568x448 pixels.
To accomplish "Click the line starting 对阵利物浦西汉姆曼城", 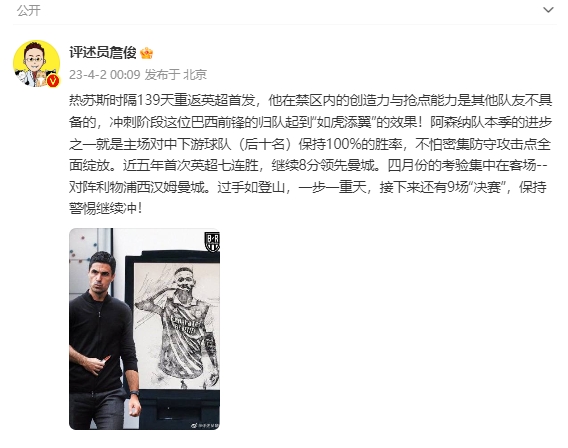I will [x=308, y=187].
